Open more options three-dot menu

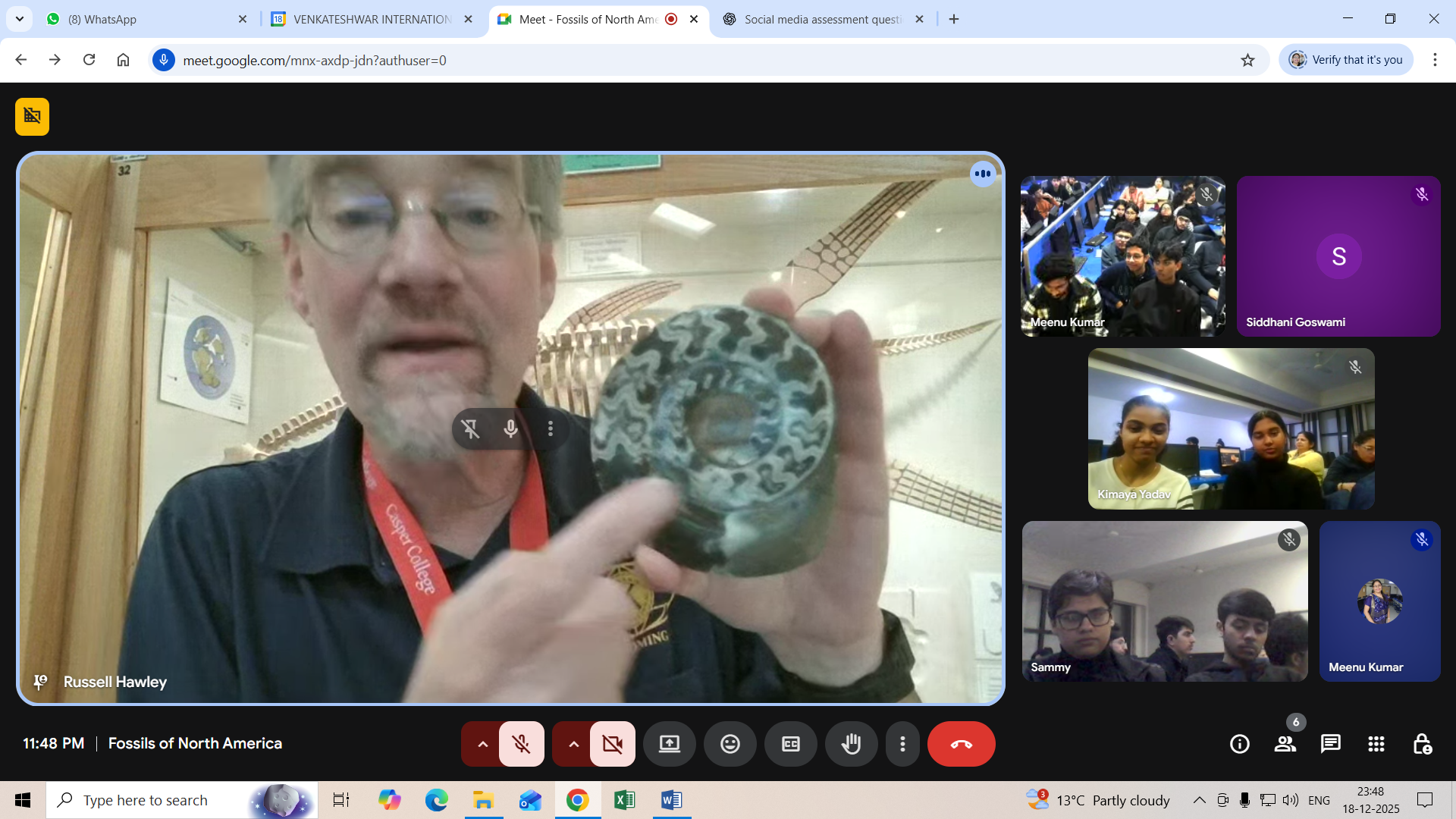pyautogui.click(x=902, y=744)
